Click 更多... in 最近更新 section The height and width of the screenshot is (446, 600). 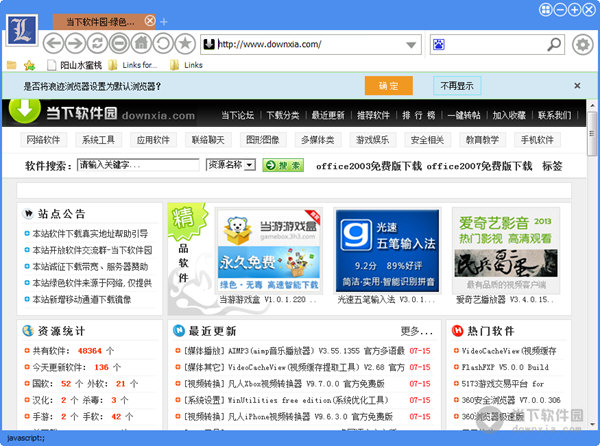(x=416, y=331)
